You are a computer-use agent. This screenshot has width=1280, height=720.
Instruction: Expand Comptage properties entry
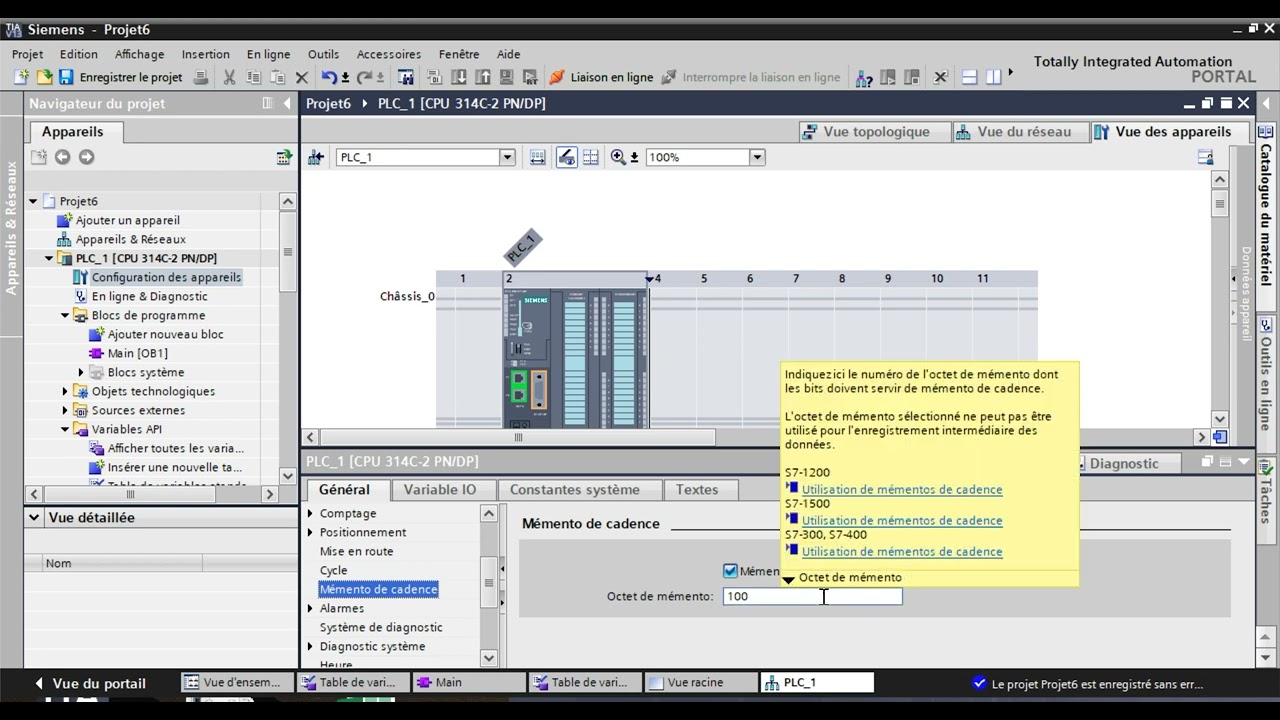click(x=311, y=513)
